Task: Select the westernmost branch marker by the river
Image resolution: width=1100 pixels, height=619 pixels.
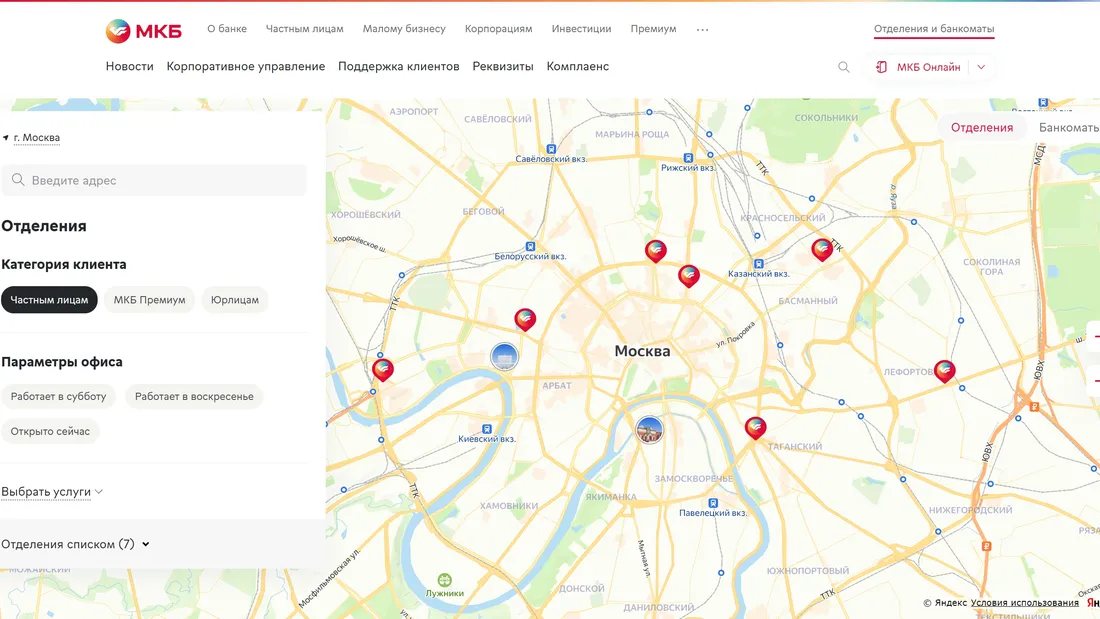Action: pos(382,369)
